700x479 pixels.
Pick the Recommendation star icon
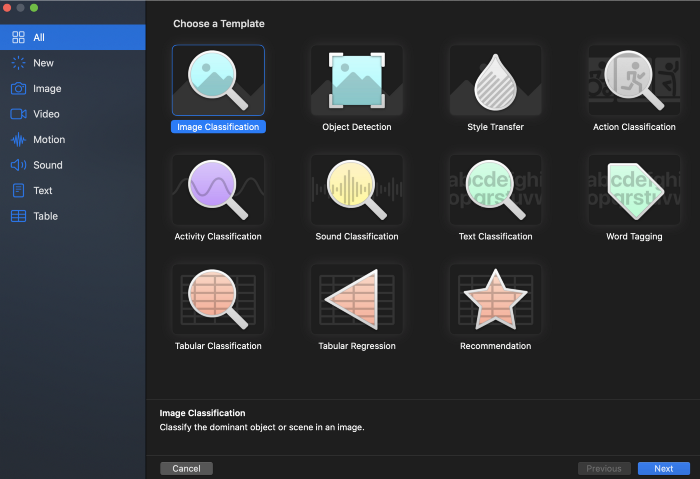(x=495, y=299)
